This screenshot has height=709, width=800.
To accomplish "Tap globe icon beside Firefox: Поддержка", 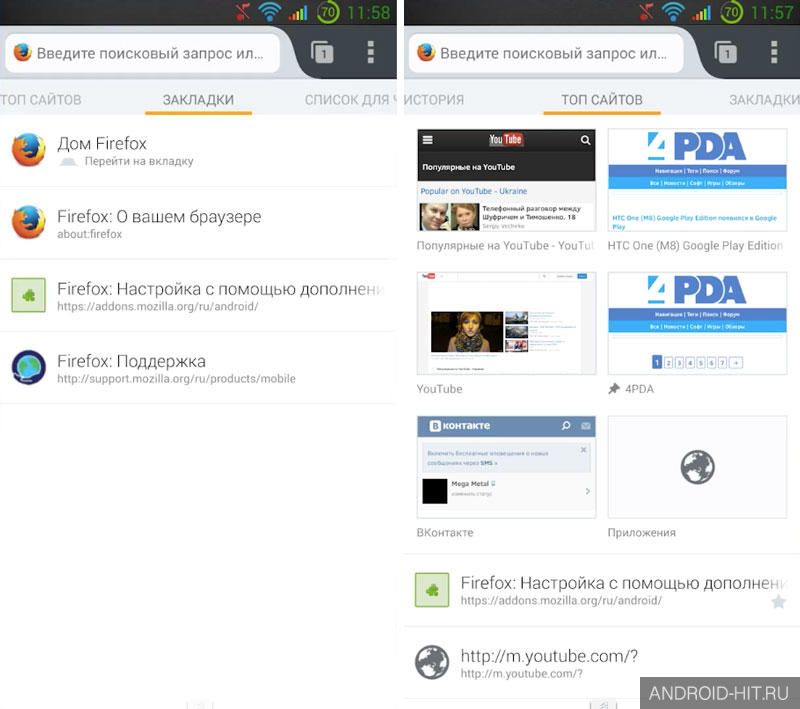I will 29,367.
